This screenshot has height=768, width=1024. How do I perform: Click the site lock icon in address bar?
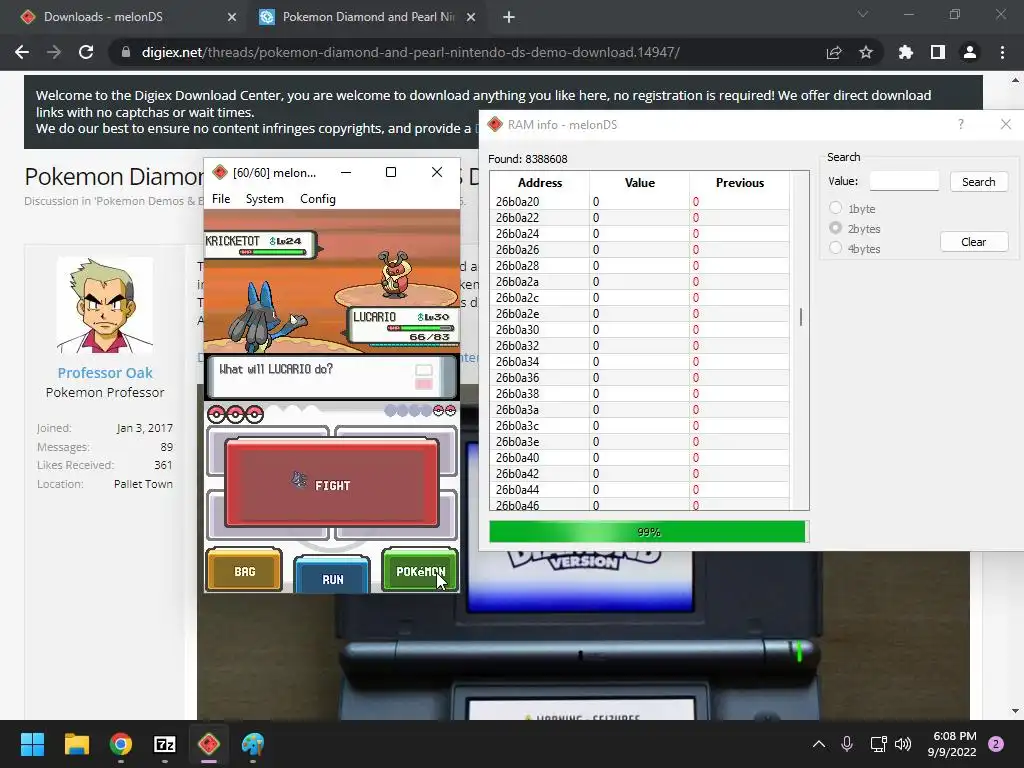click(126, 52)
